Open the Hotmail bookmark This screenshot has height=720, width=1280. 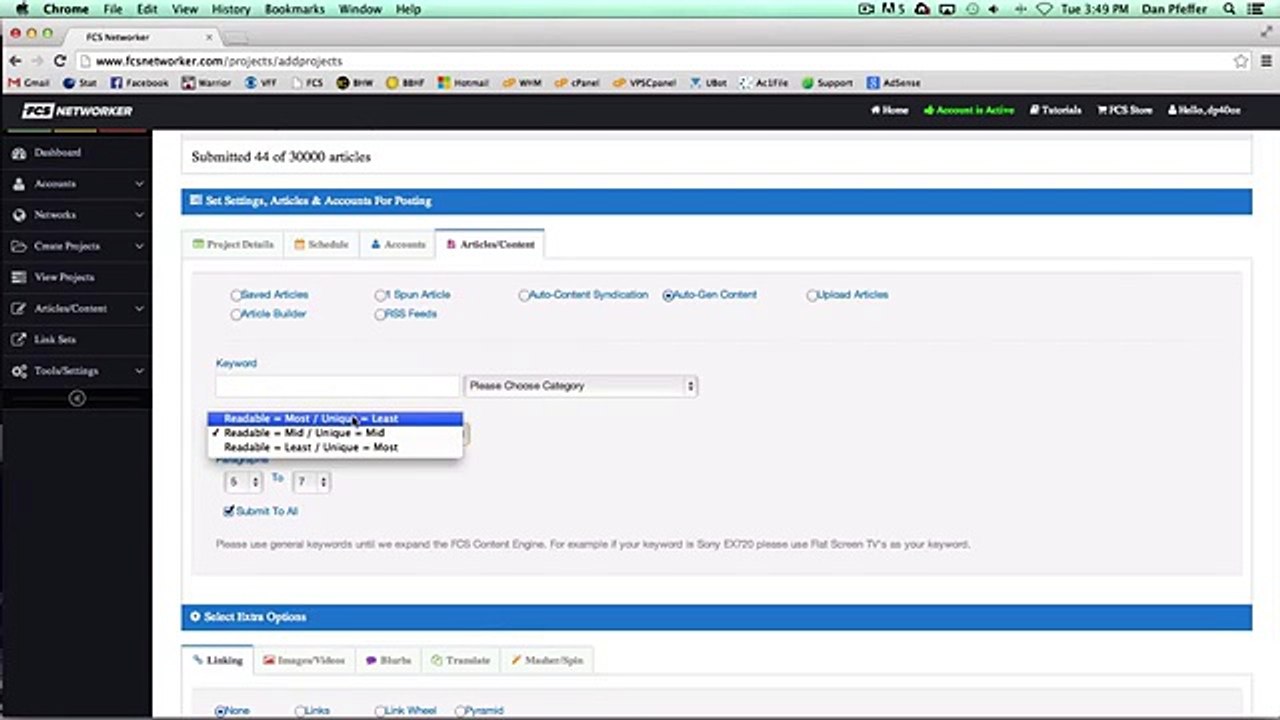[463, 83]
